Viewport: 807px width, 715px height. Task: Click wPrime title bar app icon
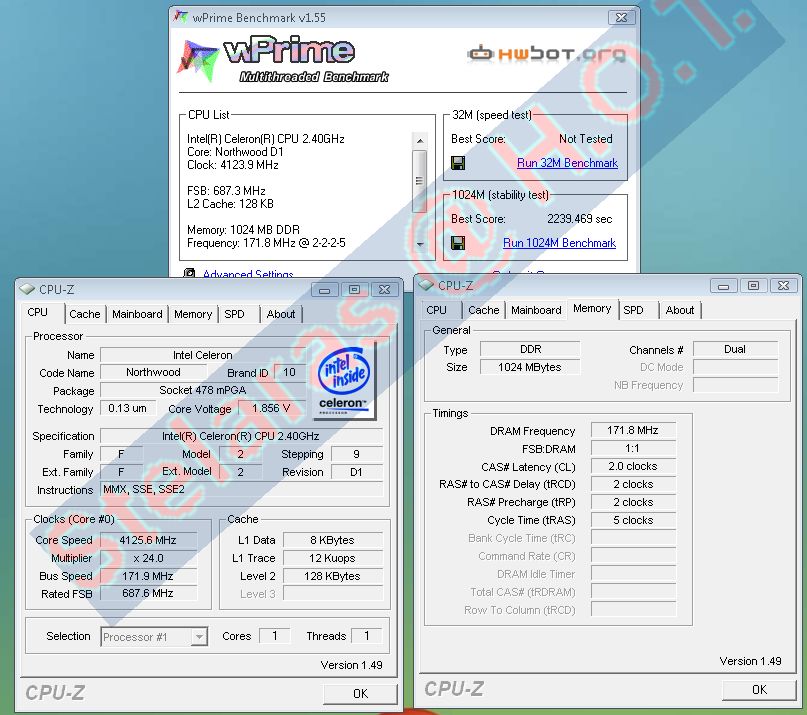181,17
